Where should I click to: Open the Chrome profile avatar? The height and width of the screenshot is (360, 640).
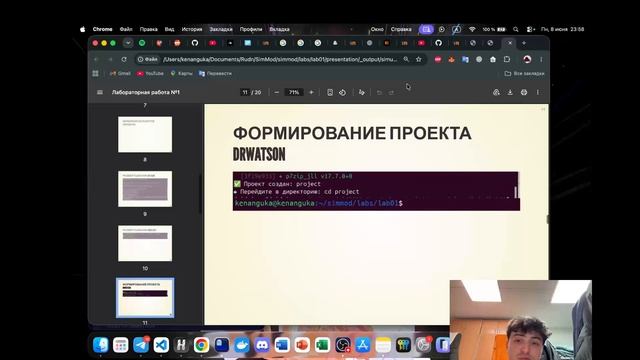527,59
